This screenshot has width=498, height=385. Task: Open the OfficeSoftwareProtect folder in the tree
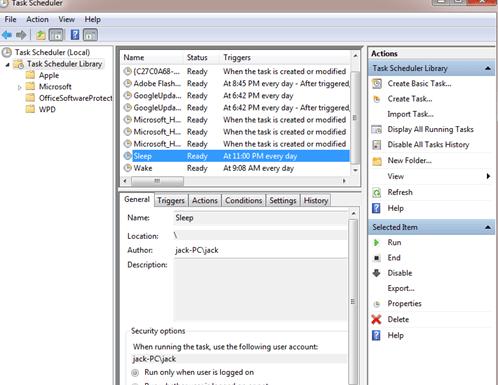point(75,98)
